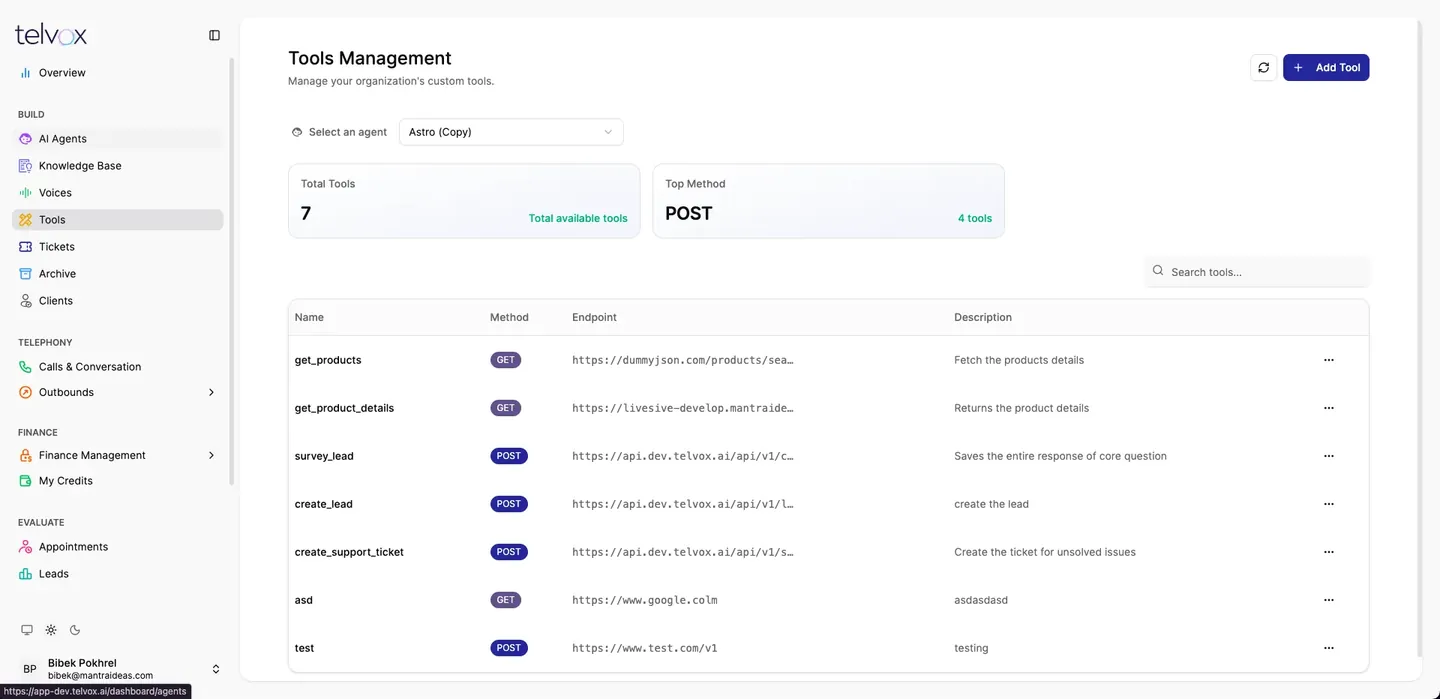Image resolution: width=1440 pixels, height=699 pixels.
Task: Select Tools in the sidebar
Action: pyautogui.click(x=118, y=220)
